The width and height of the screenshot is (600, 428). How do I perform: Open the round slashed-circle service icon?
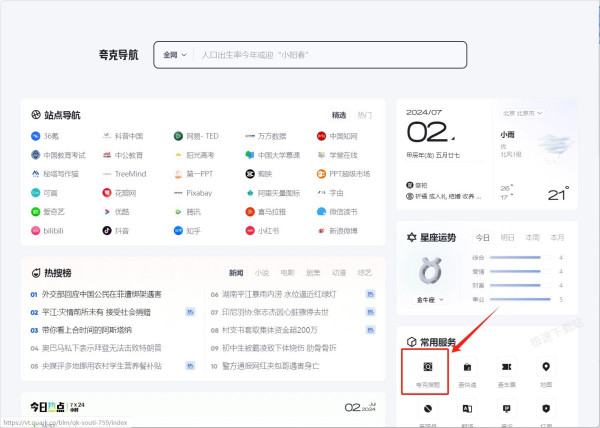pyautogui.click(x=428, y=409)
